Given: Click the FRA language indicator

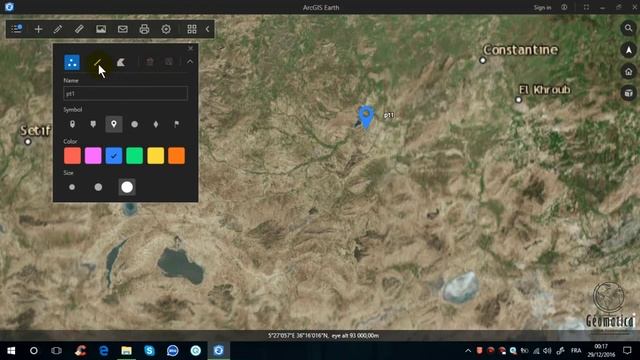Looking at the screenshot, I should coord(576,351).
